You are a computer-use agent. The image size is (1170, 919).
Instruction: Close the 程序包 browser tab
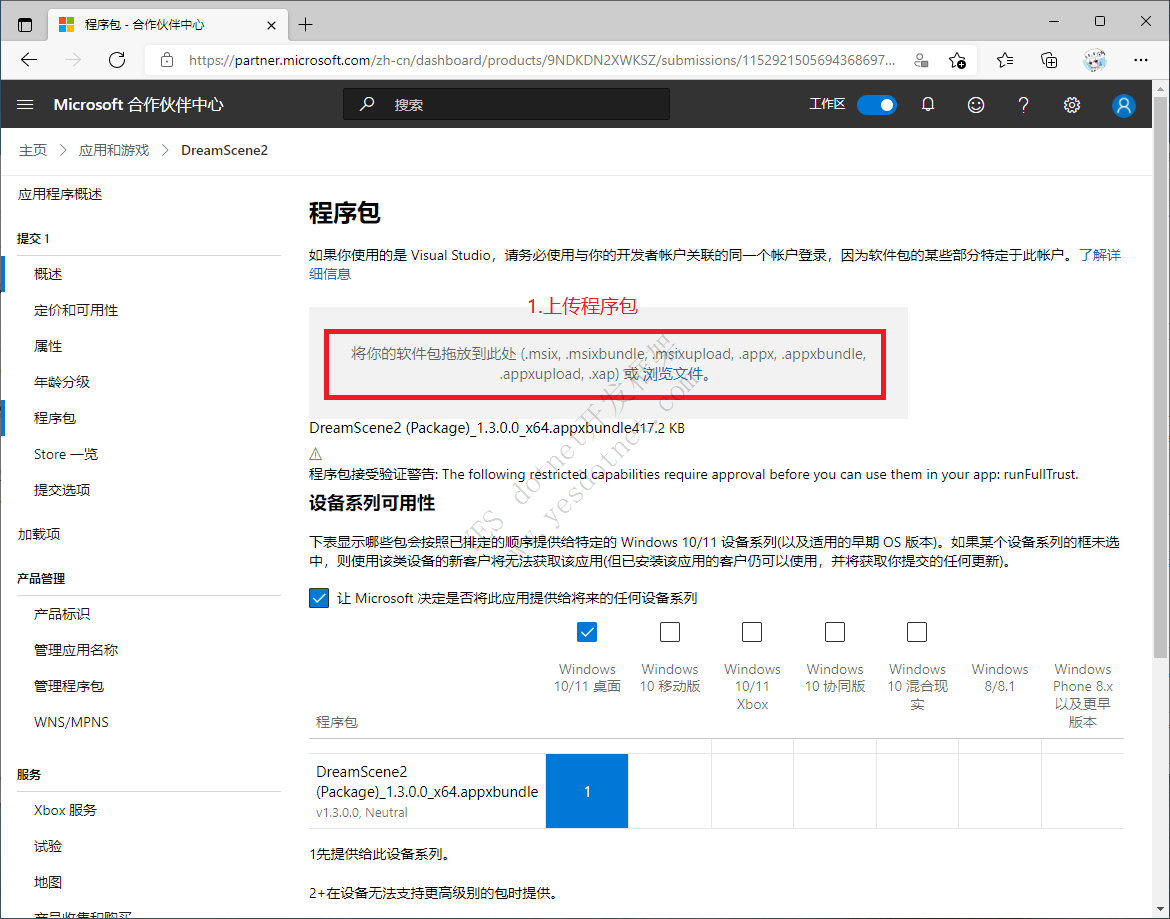[x=271, y=25]
